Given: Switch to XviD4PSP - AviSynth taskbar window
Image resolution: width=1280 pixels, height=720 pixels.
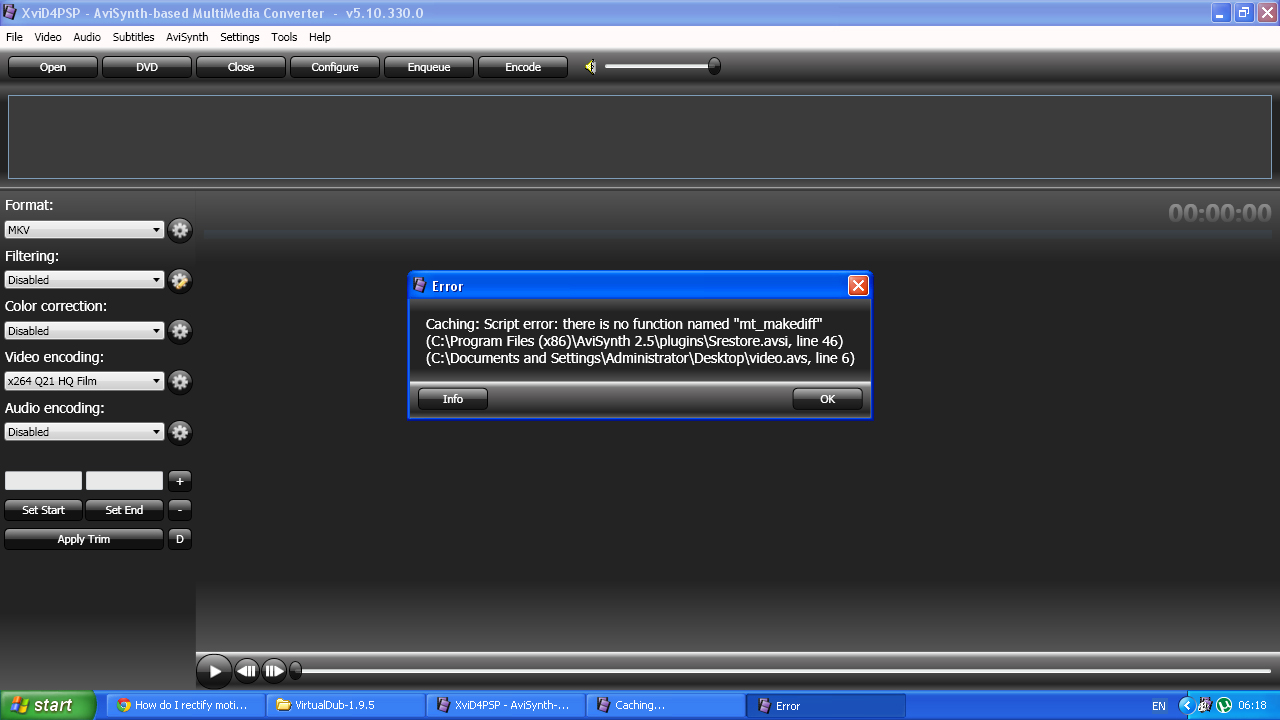Looking at the screenshot, I should pyautogui.click(x=506, y=705).
